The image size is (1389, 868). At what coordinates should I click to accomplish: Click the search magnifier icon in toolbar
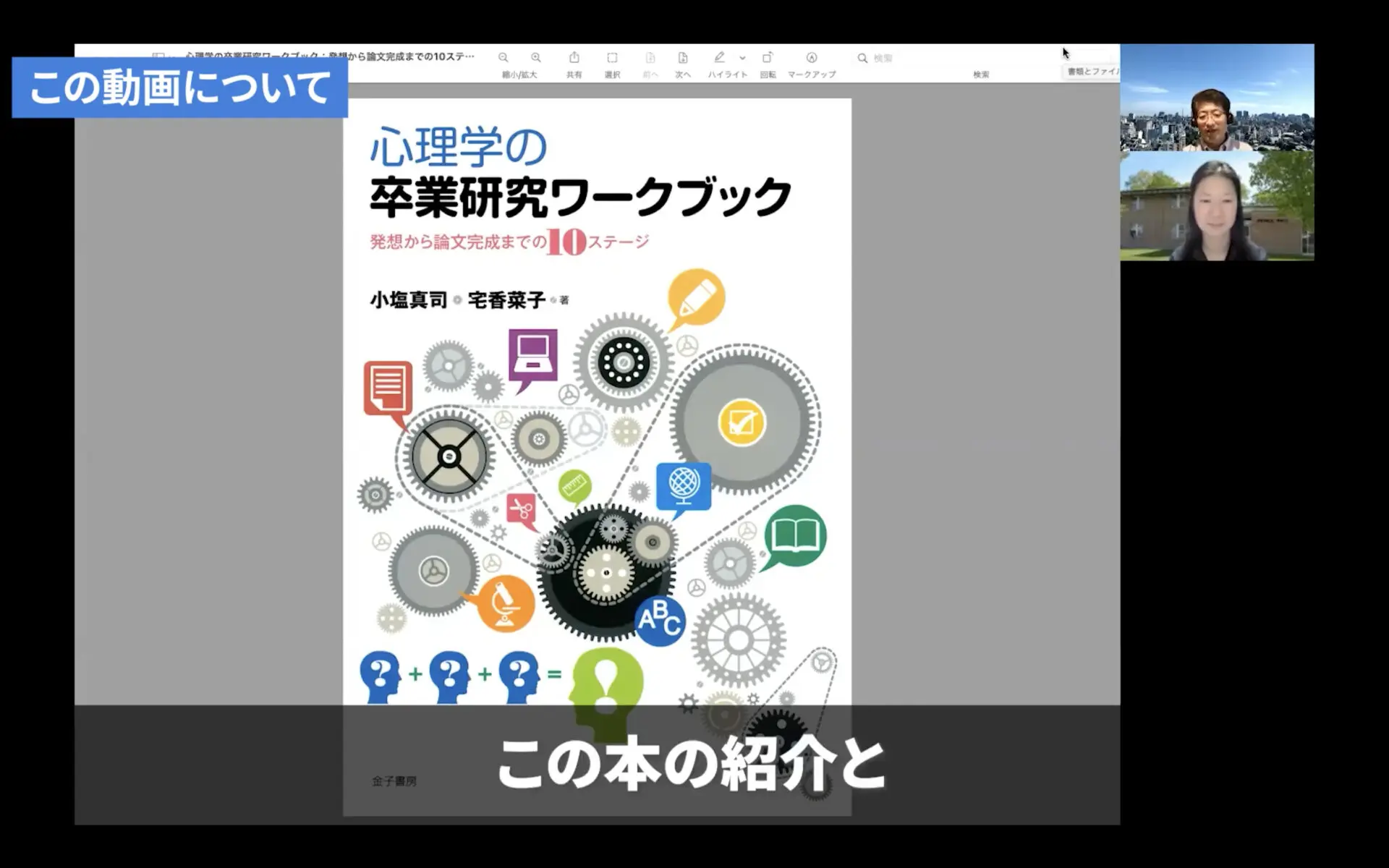click(x=862, y=58)
